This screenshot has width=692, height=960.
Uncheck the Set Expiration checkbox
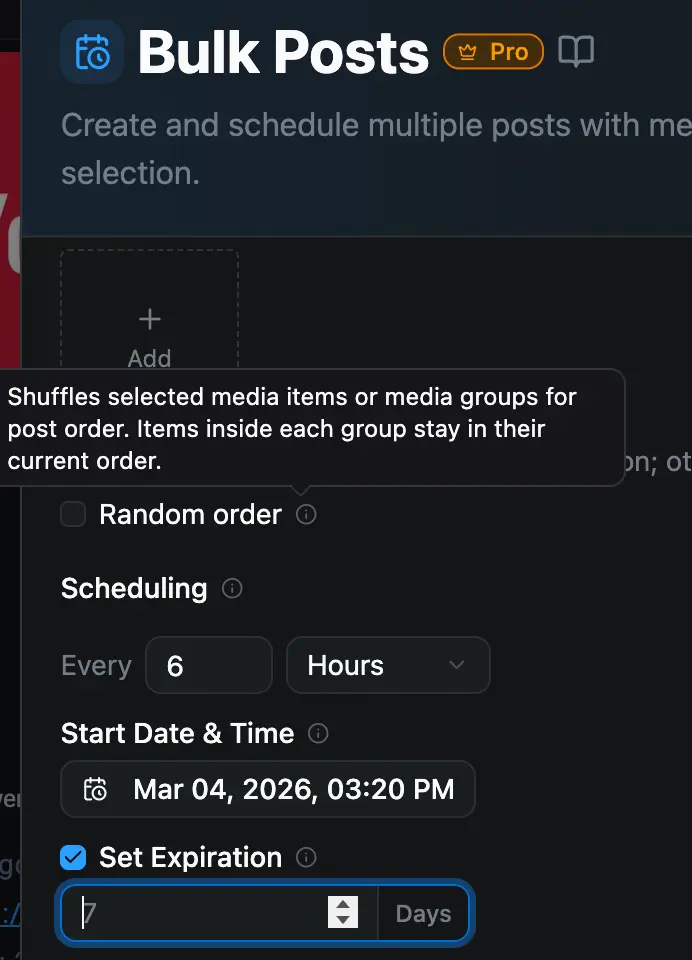click(73, 857)
